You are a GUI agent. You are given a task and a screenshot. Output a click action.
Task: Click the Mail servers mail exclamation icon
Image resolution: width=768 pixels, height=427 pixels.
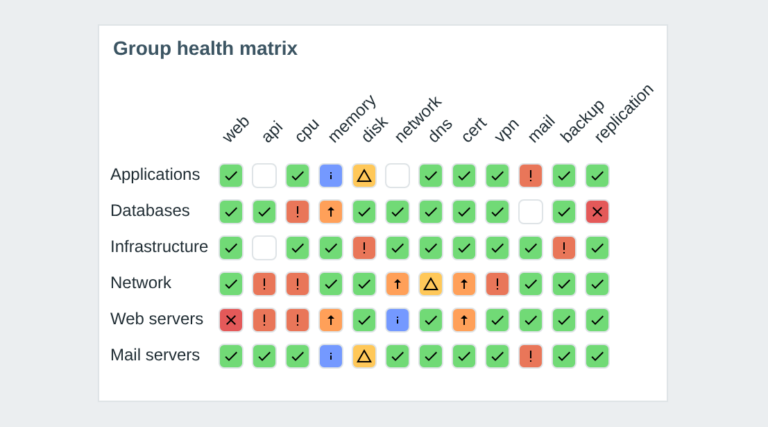(x=530, y=356)
